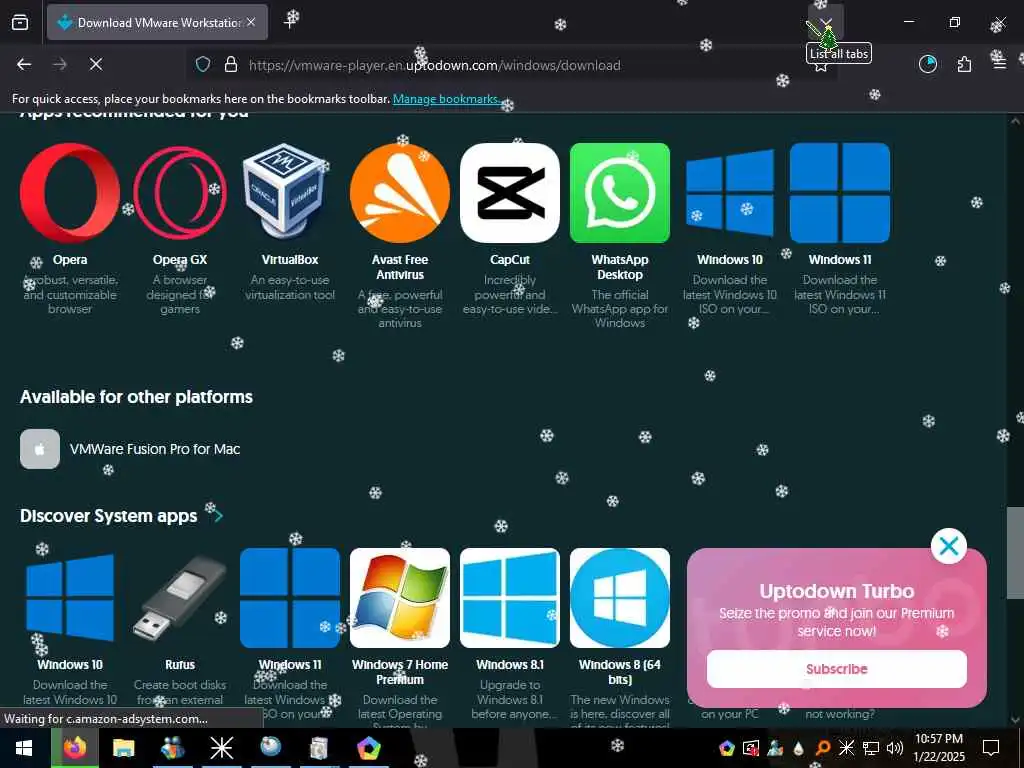This screenshot has width=1024, height=768.
Task: Open the Windows notification center
Action: coord(991,748)
